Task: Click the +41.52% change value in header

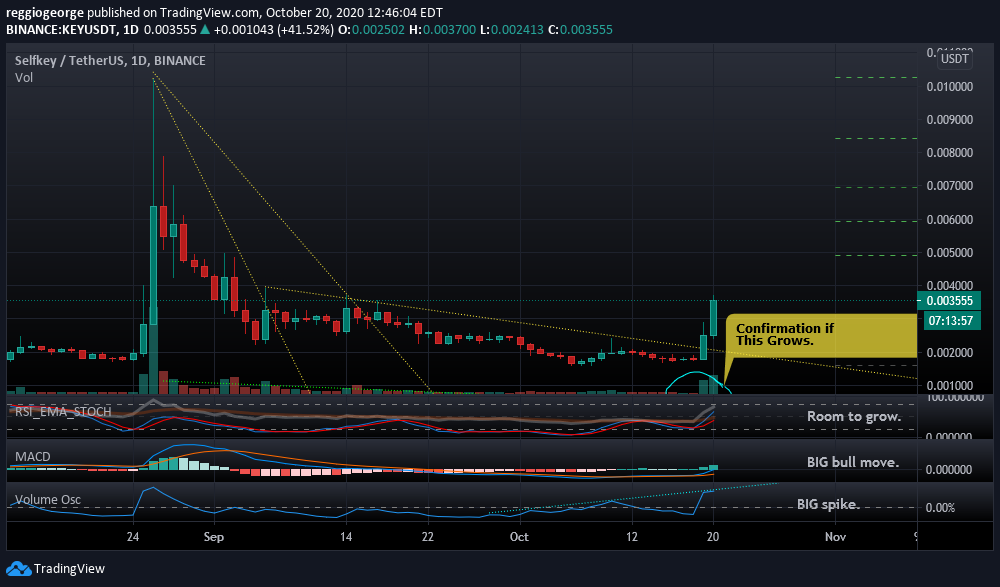Action: pyautogui.click(x=305, y=29)
